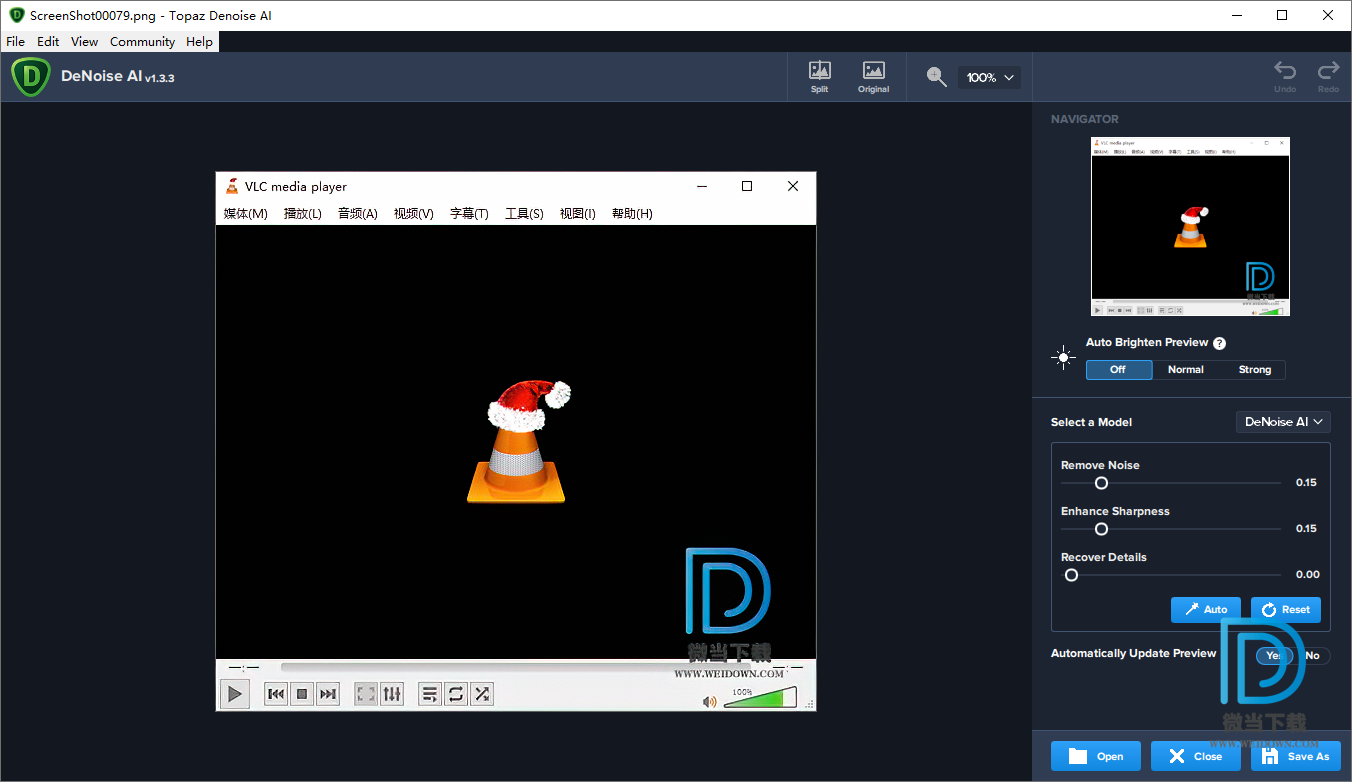Click VLC 字幕(T) menu in image
Screen dimensions: 1352x782
[469, 213]
